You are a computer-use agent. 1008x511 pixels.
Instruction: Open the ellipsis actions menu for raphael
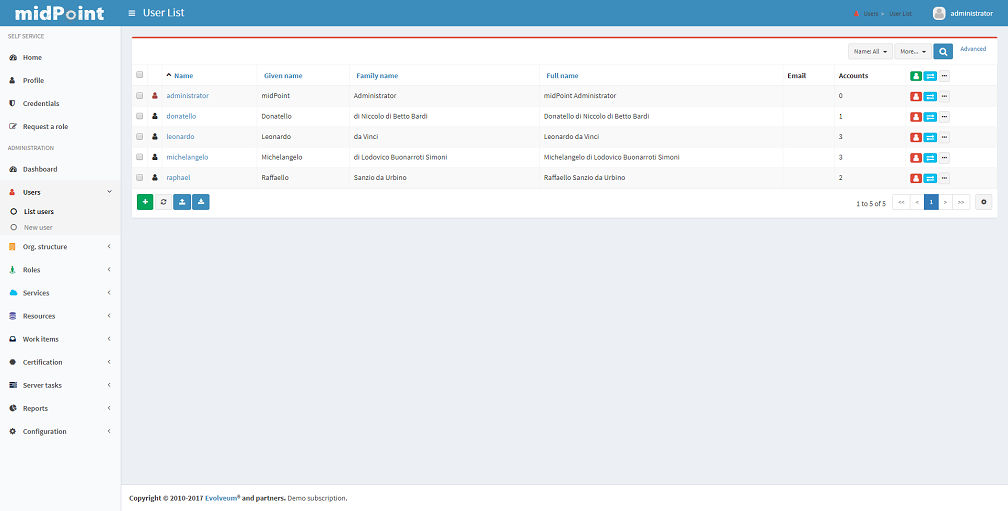[x=944, y=178]
